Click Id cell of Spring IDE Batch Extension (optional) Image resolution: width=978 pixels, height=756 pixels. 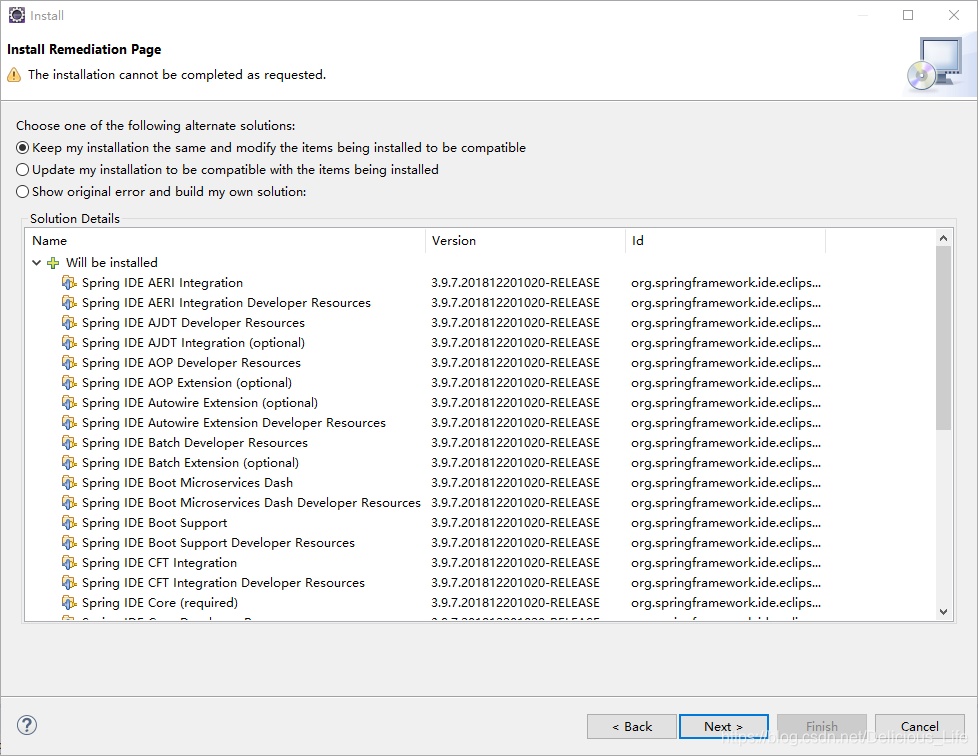coord(725,462)
